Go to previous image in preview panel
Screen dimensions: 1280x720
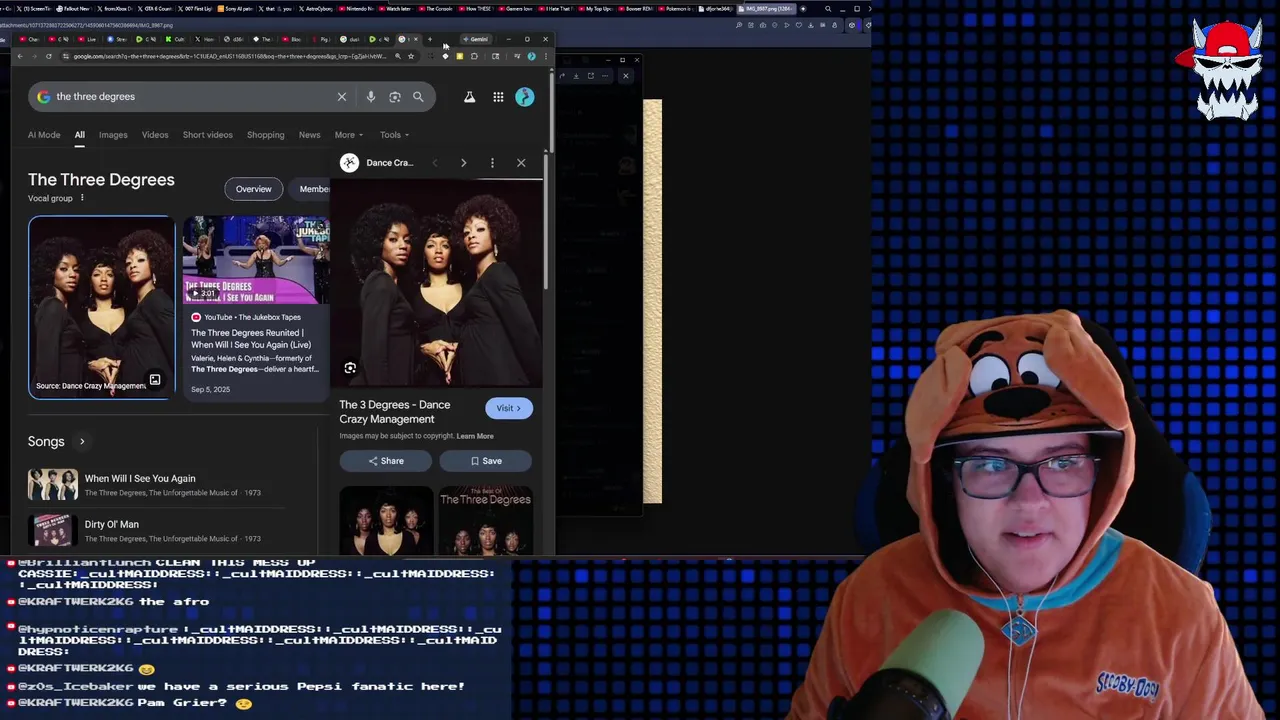(x=435, y=163)
